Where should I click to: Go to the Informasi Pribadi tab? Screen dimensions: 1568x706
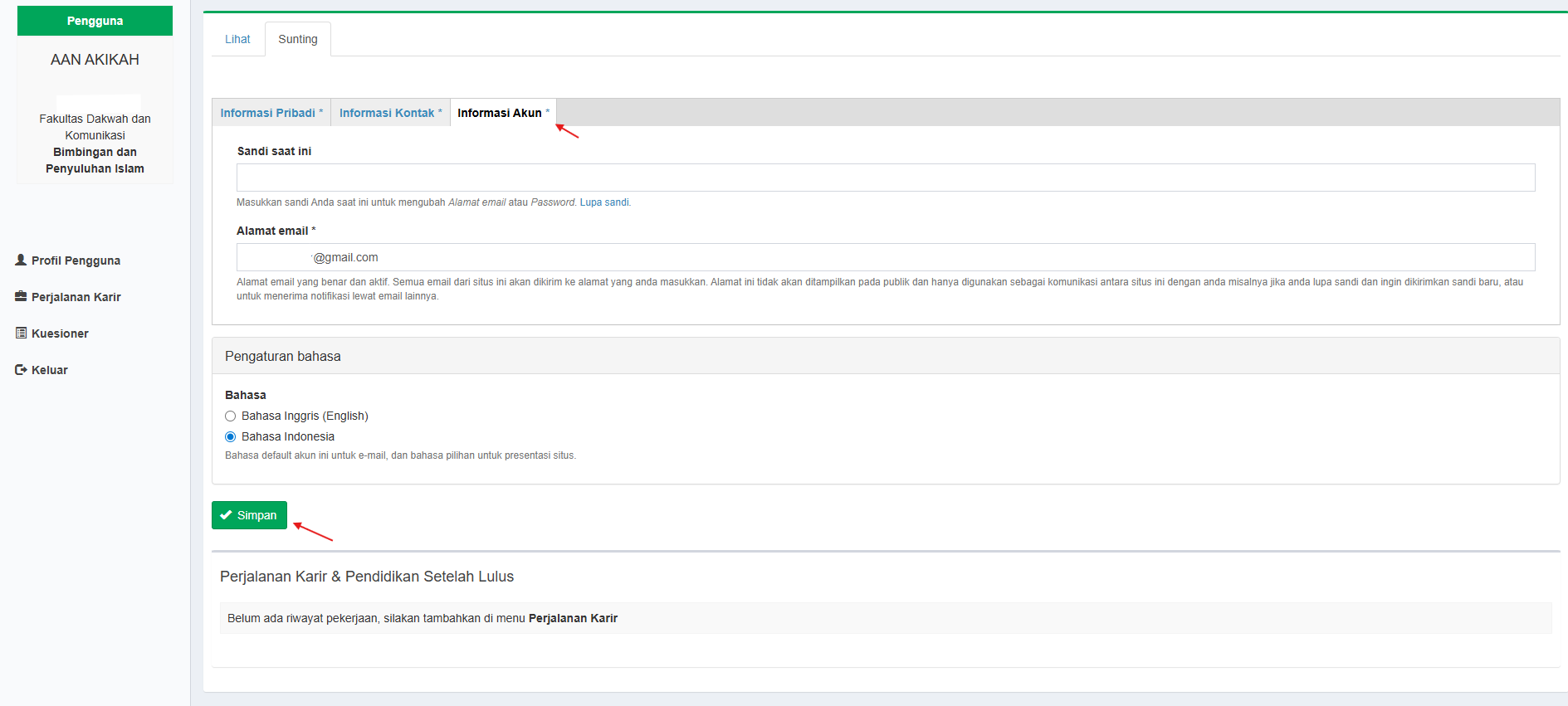[x=268, y=113]
